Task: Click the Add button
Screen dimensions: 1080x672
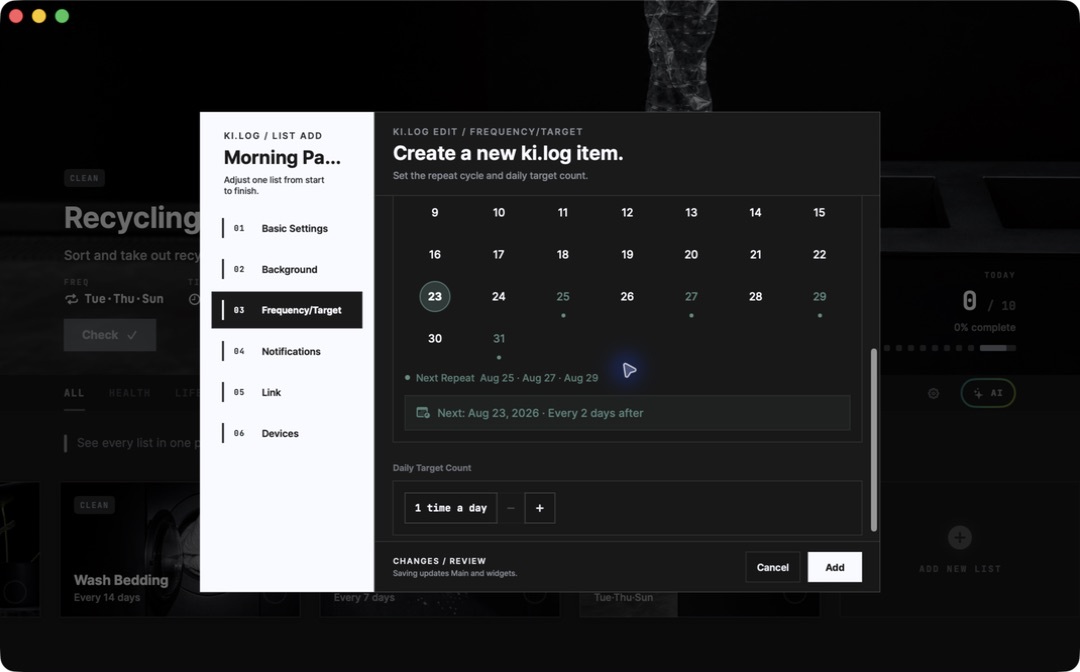Action: [834, 567]
